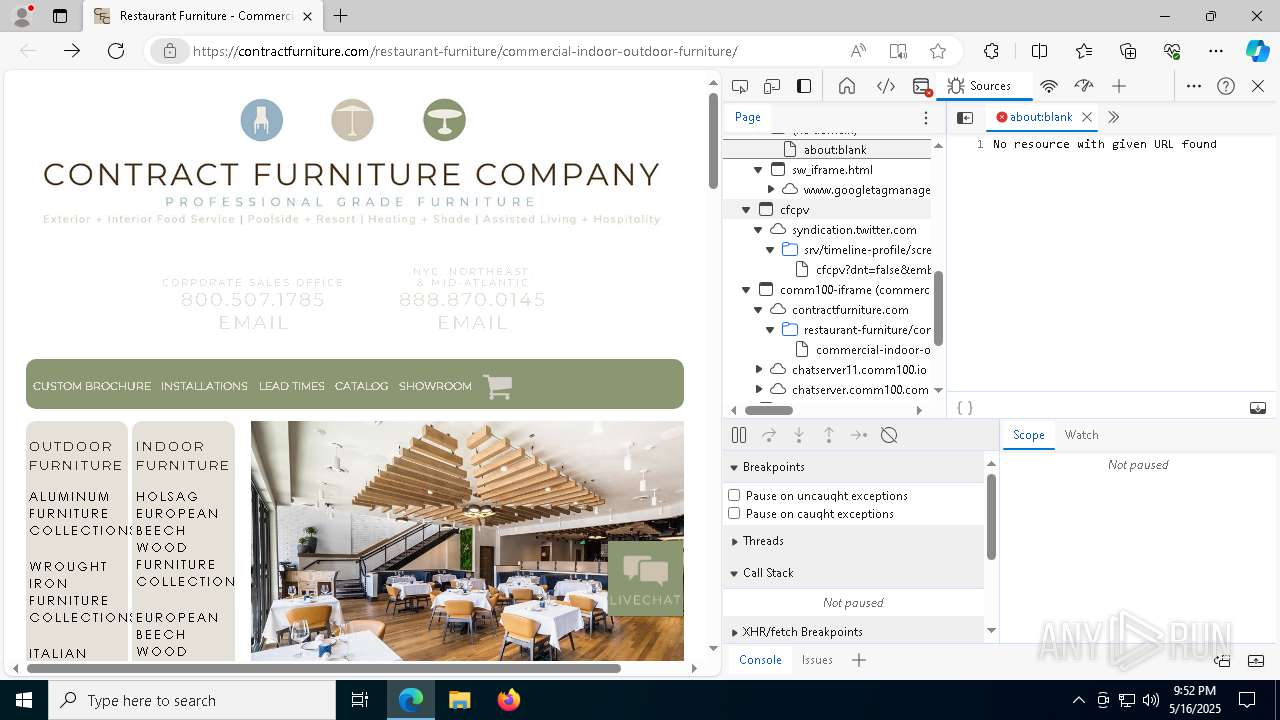This screenshot has height=720, width=1280.
Task: Enable Pause on uncaught exceptions
Action: (734, 495)
